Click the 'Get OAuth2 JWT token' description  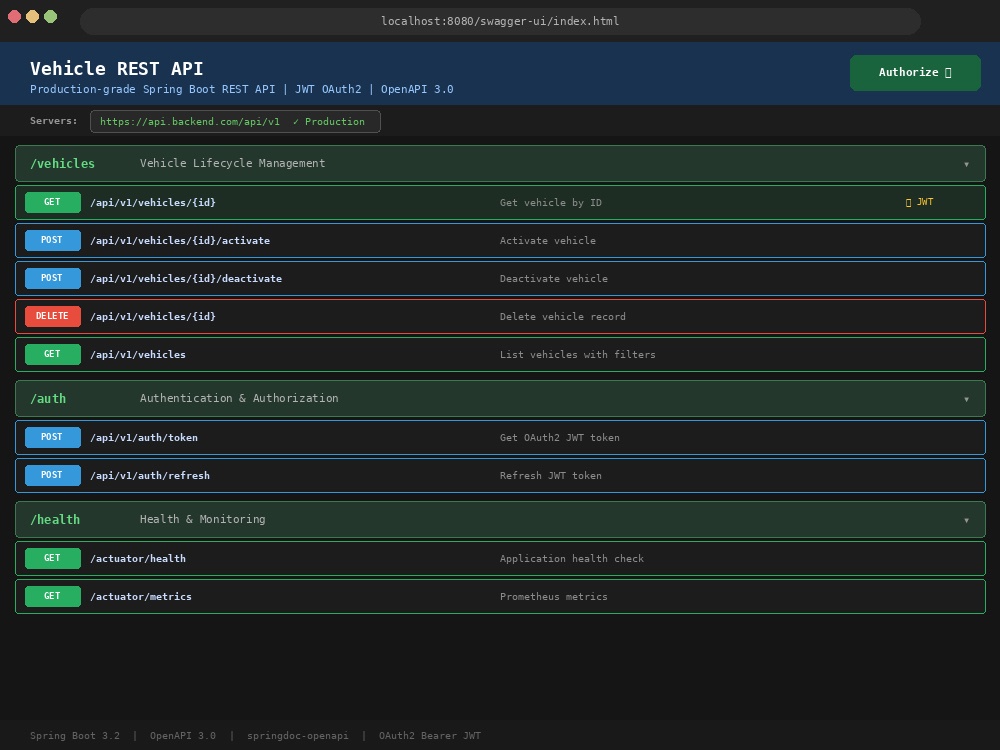[559, 438]
